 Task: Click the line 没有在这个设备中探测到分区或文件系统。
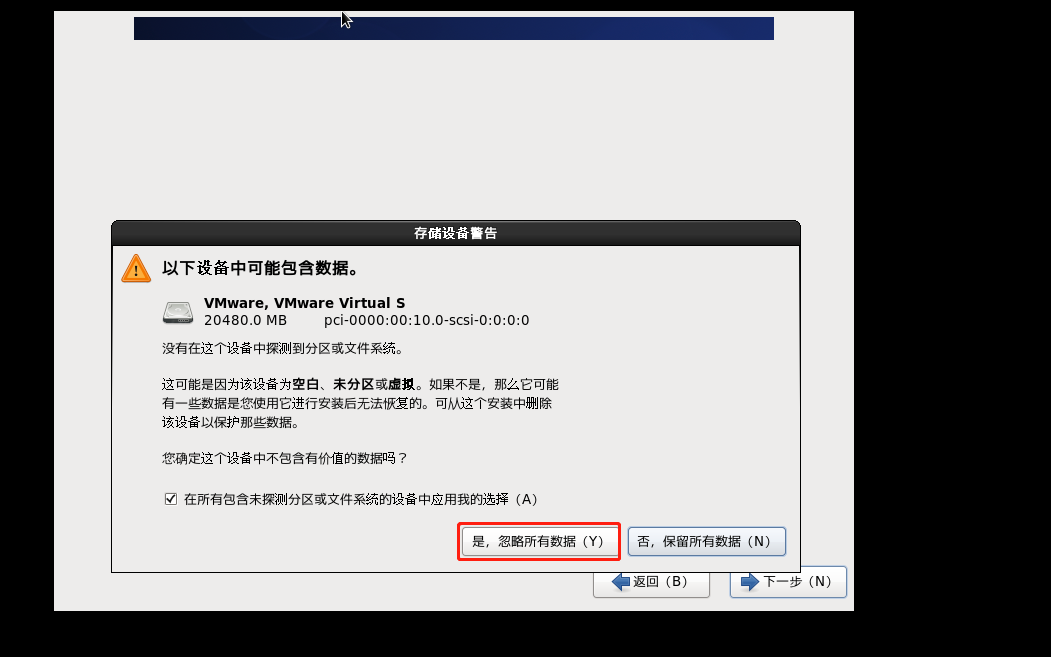click(x=283, y=349)
